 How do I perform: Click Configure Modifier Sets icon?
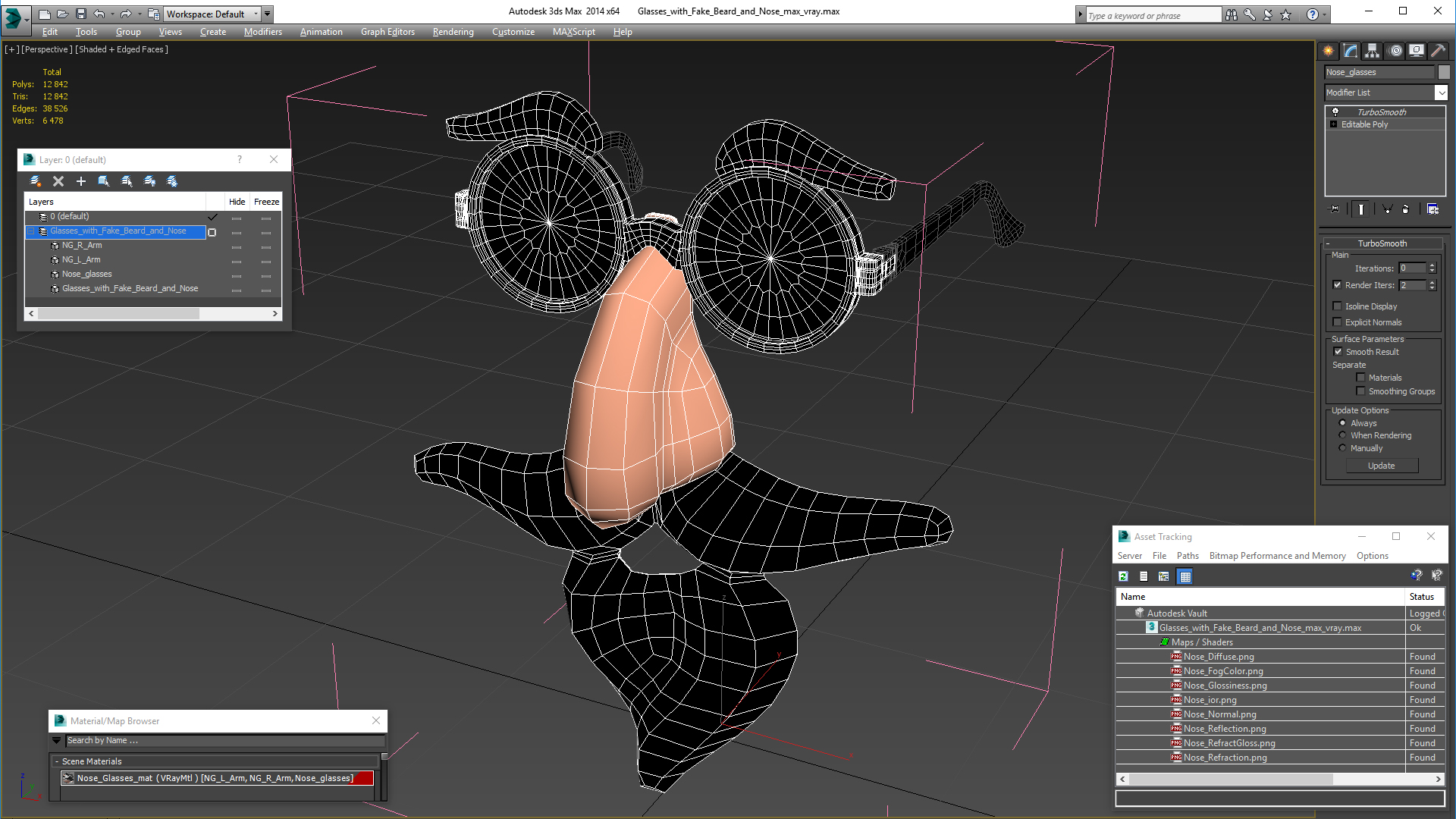coord(1432,209)
